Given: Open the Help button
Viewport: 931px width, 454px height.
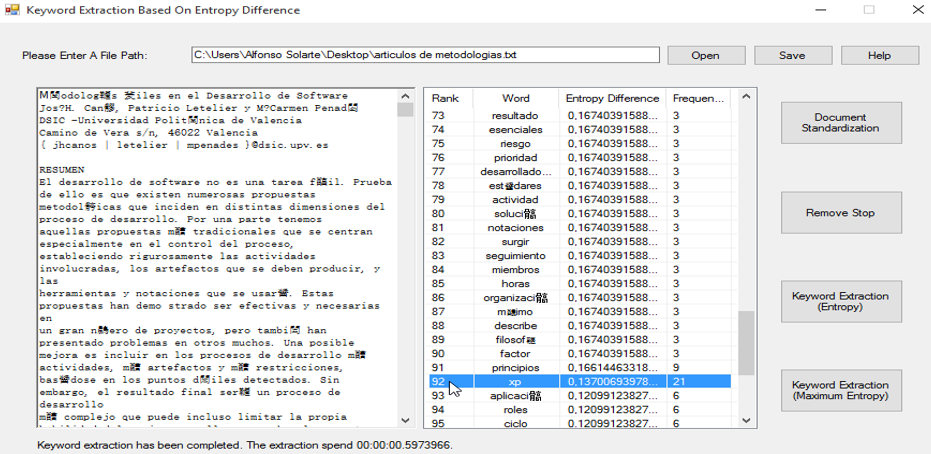Looking at the screenshot, I should (879, 55).
